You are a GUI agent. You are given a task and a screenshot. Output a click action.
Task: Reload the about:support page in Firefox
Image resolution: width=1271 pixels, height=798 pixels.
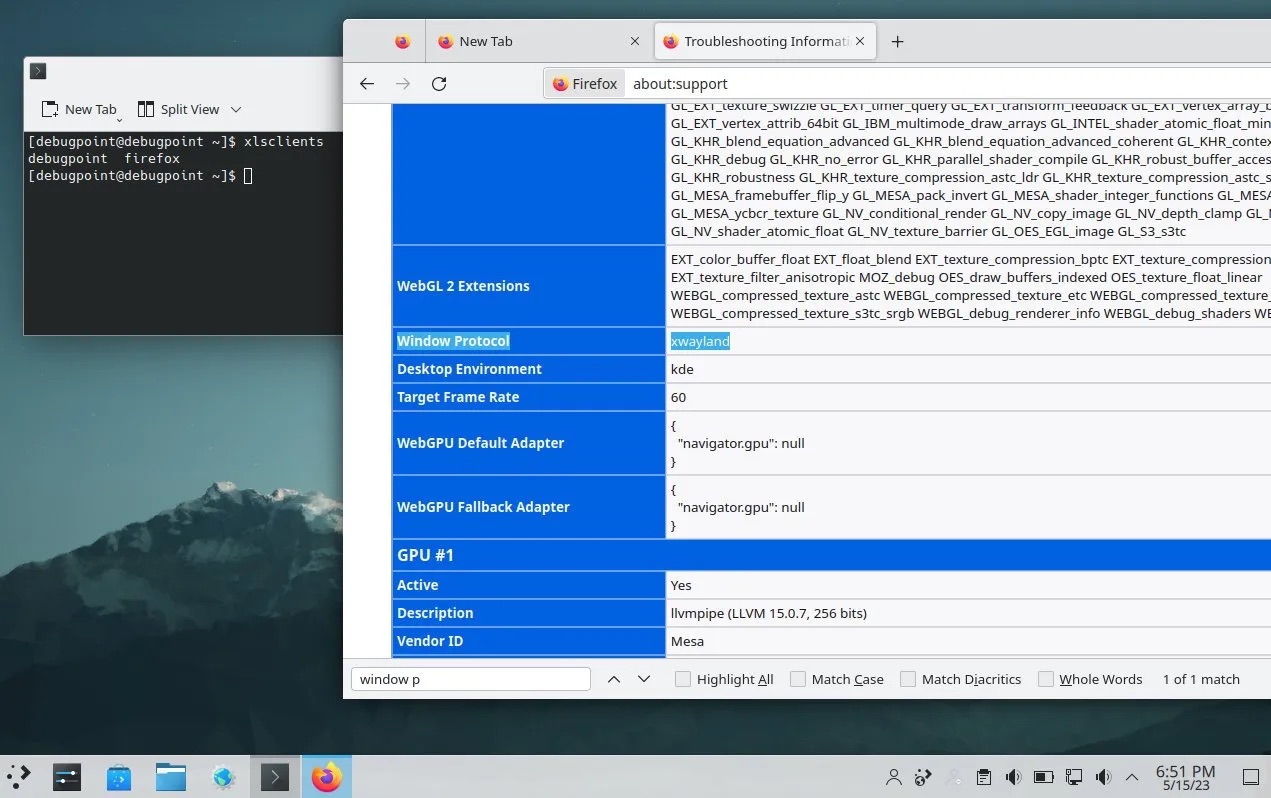click(438, 84)
